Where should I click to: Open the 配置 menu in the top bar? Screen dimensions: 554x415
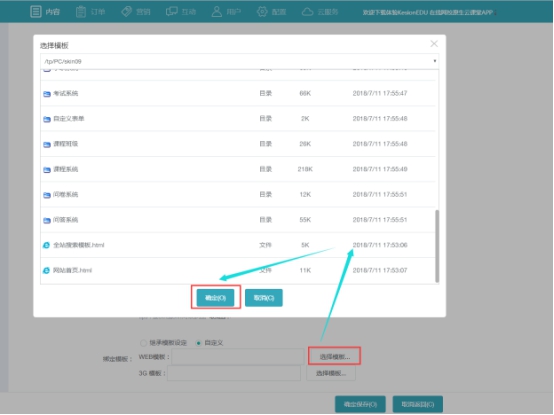[x=271, y=12]
